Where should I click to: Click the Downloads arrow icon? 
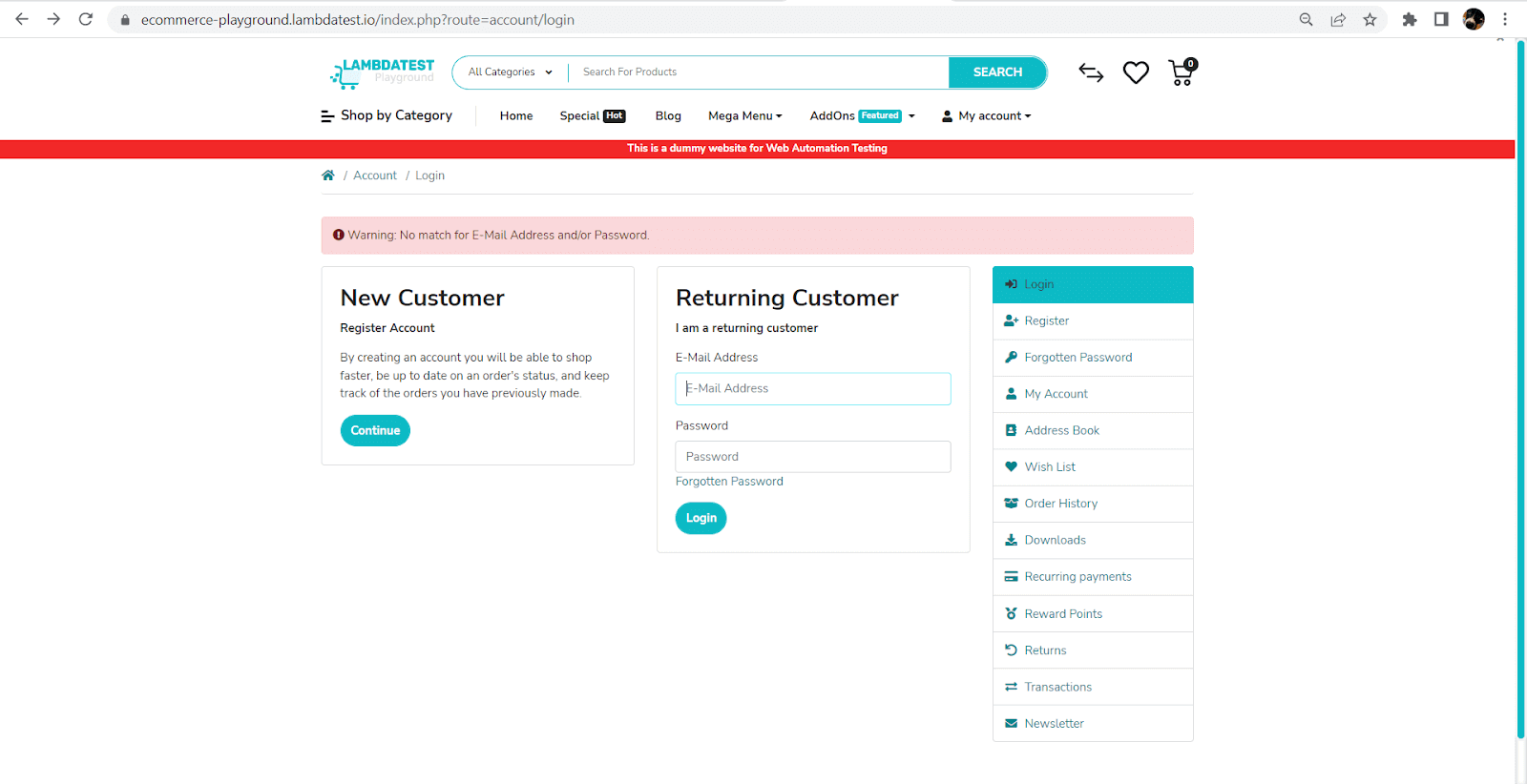[1012, 540]
